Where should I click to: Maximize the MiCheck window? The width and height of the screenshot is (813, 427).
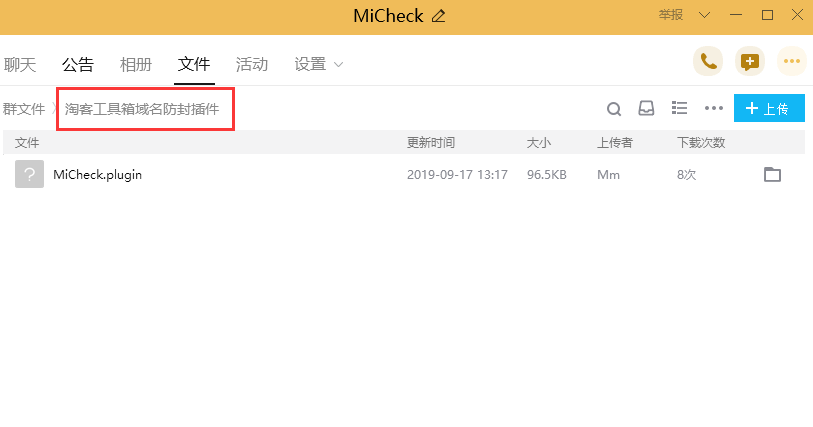pos(767,15)
